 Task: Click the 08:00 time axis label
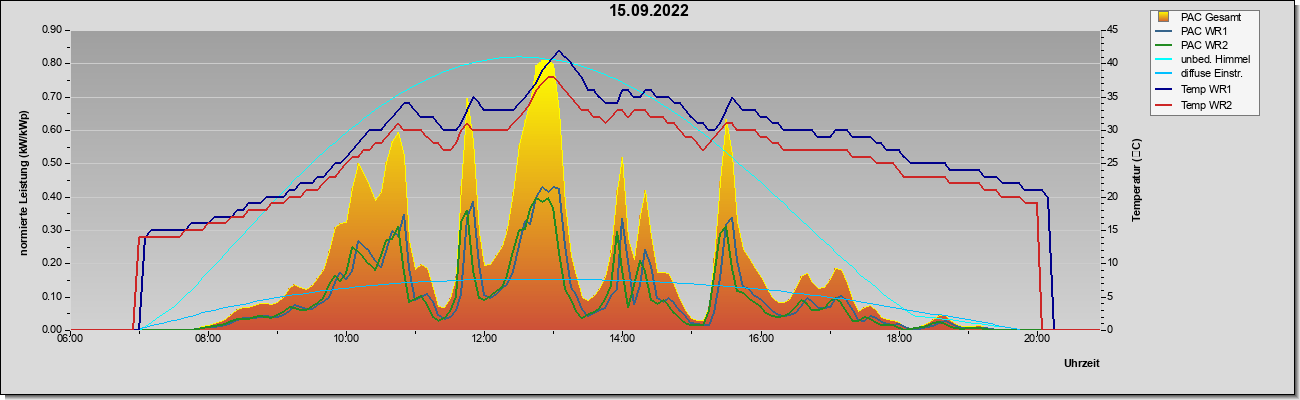coord(208,338)
